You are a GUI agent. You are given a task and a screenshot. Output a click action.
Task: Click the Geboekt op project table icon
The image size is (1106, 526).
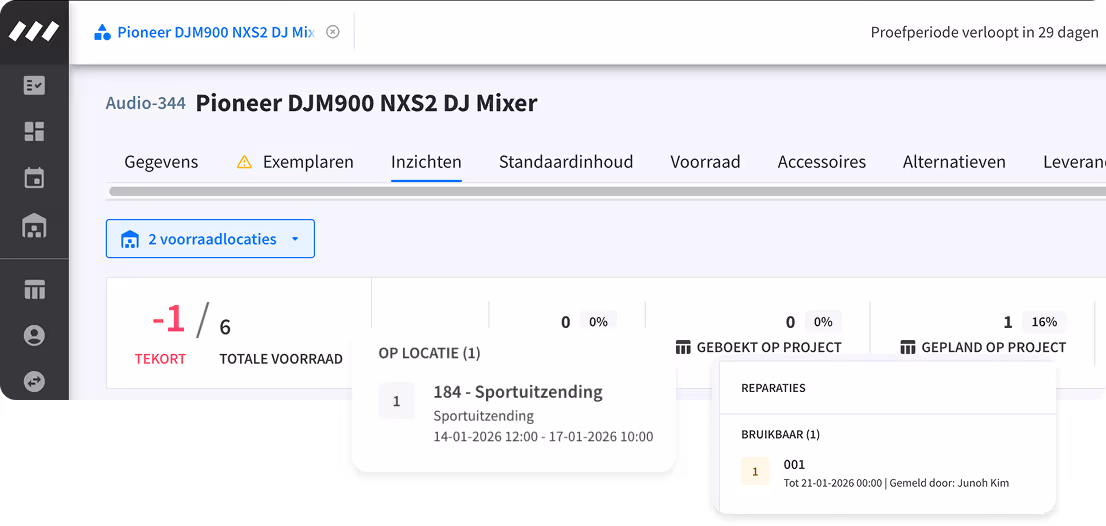coord(683,347)
